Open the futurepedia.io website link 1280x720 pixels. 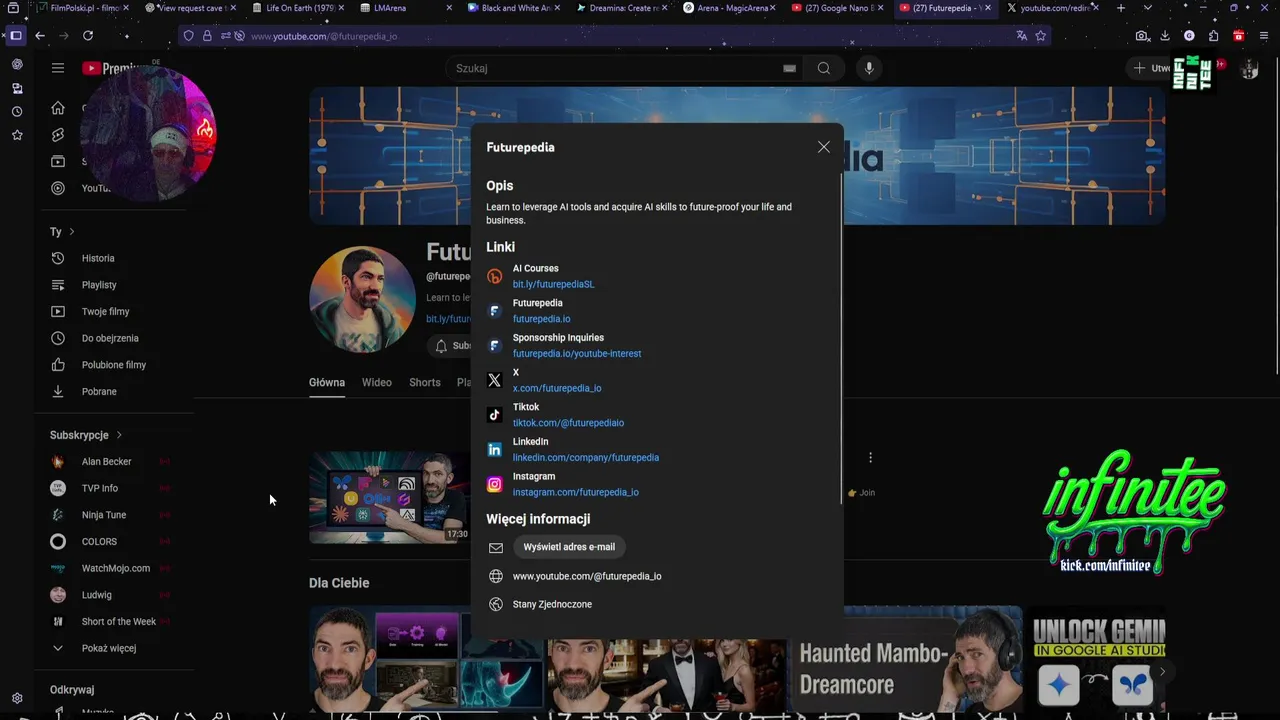point(541,319)
